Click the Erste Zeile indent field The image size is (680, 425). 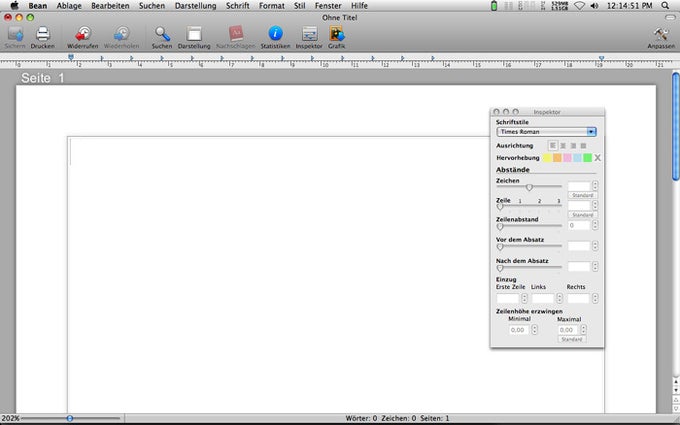coord(508,298)
